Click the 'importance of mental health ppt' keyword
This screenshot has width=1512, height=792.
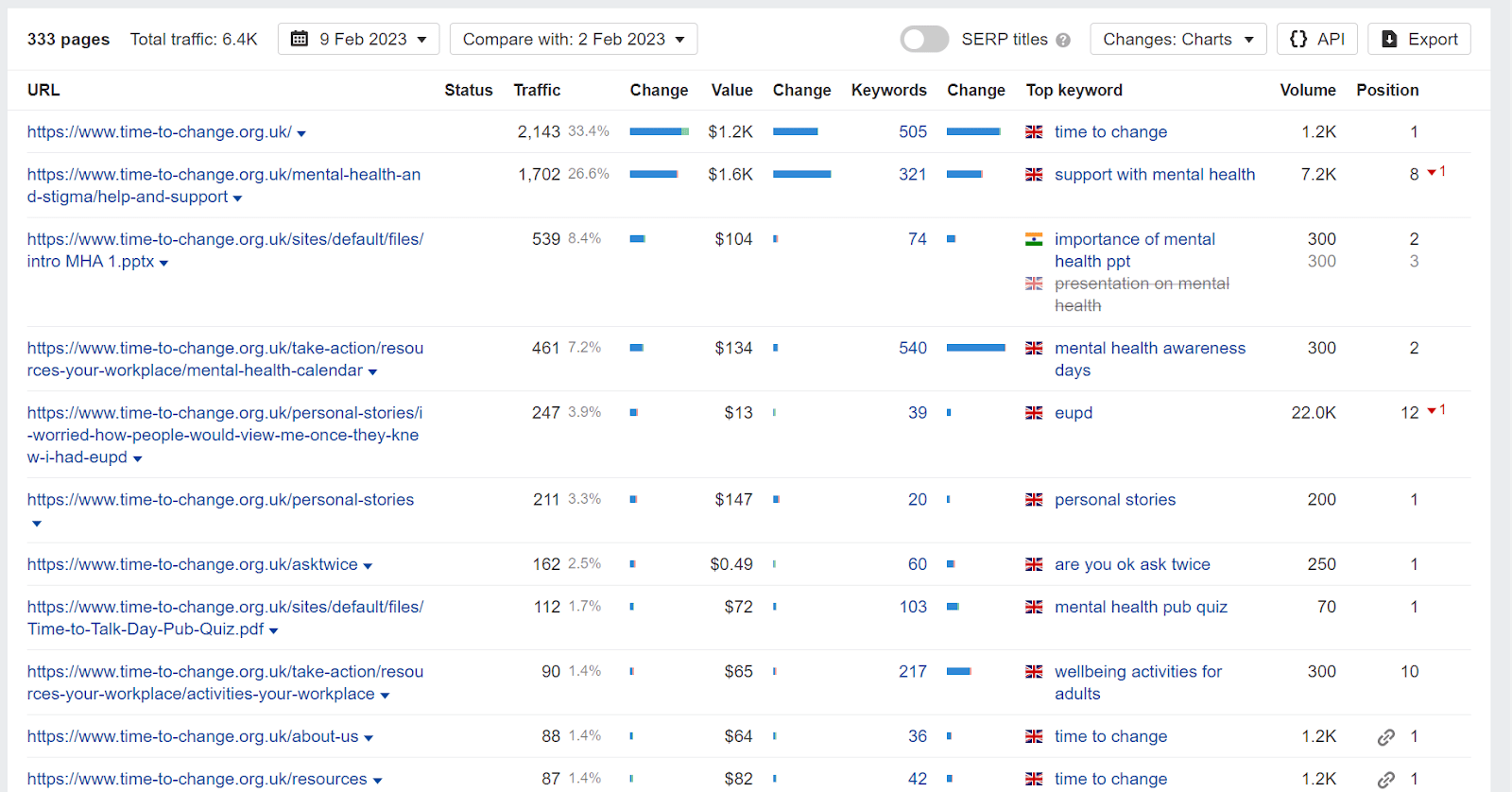pos(1135,250)
